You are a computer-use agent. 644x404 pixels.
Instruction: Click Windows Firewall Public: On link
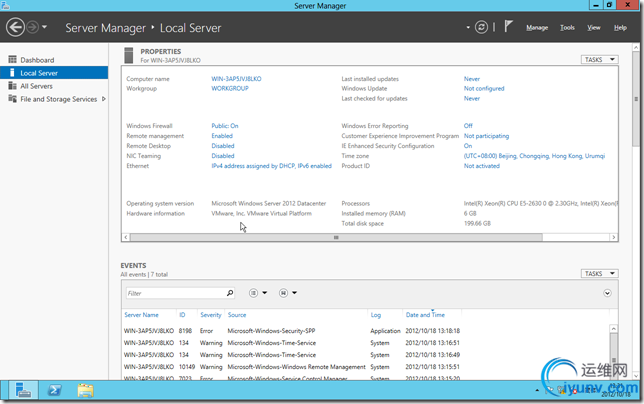(225, 126)
